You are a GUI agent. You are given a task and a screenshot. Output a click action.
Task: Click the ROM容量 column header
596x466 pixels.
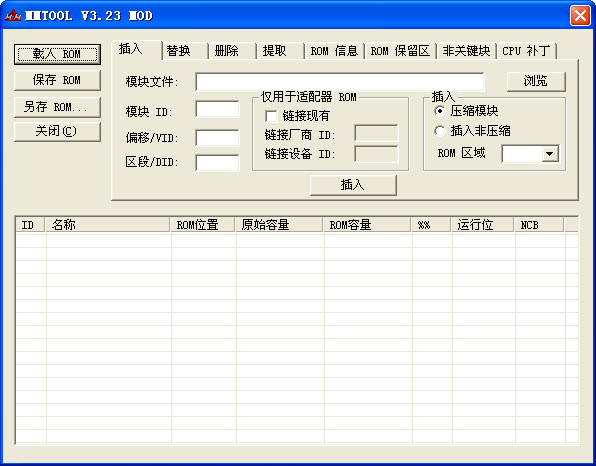click(x=367, y=225)
